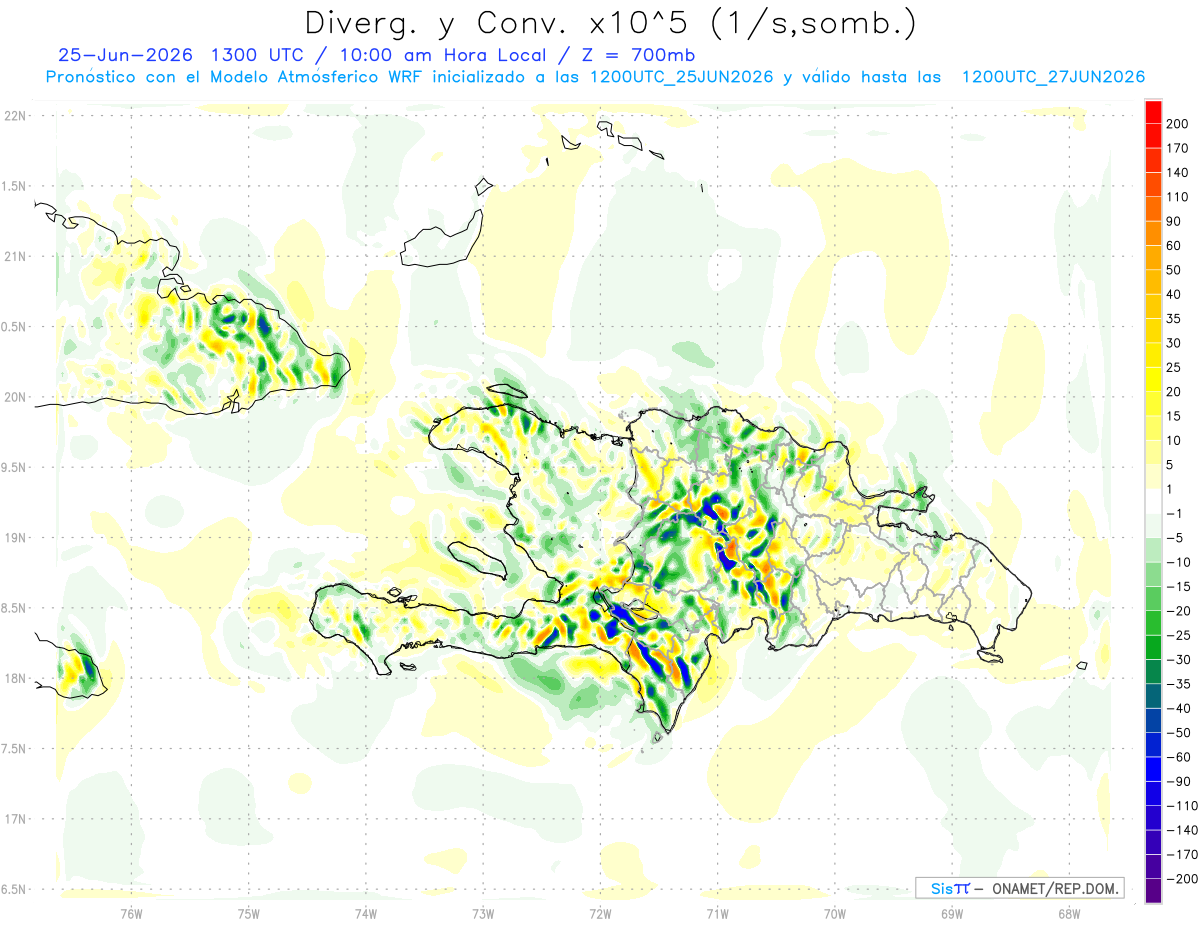
Task: Click the "9.5N" latitude label
Action: tap(14, 467)
